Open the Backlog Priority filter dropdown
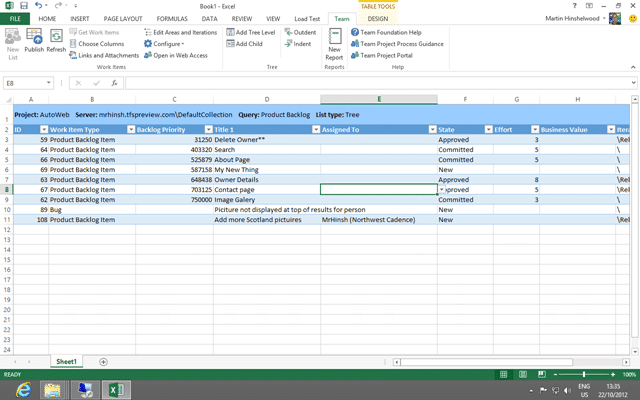Viewport: 640px width, 400px height. [208, 129]
